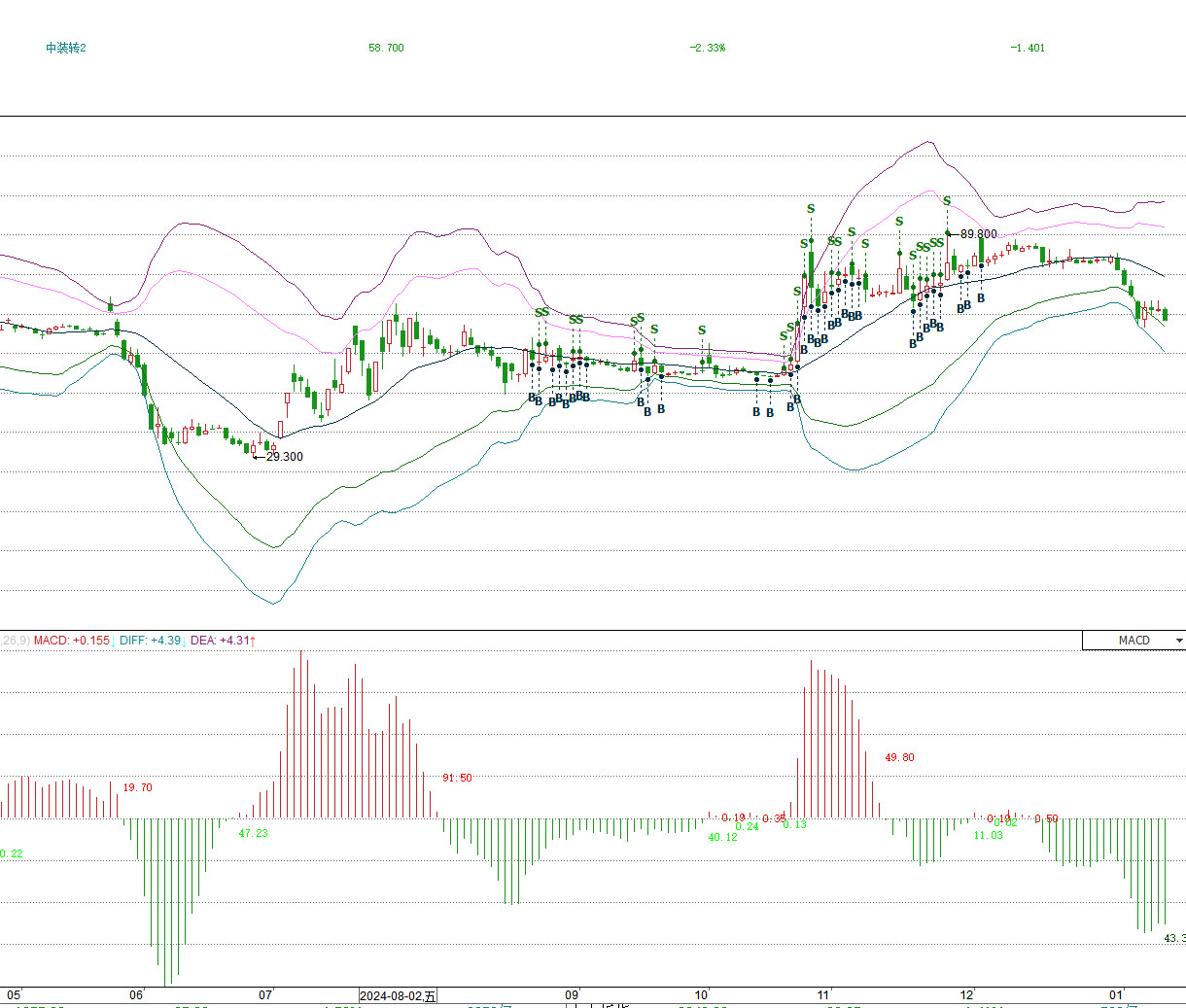Click the MACD: +0.155 readout
The image size is (1186, 1008).
[x=72, y=641]
